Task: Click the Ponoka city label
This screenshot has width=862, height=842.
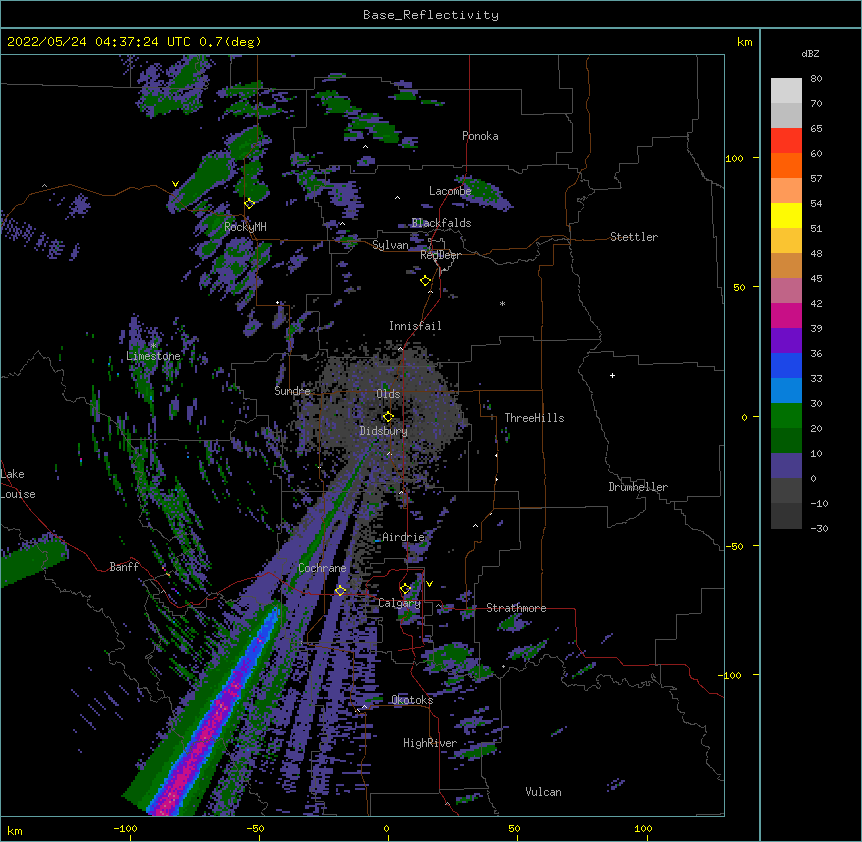Action: (x=480, y=136)
